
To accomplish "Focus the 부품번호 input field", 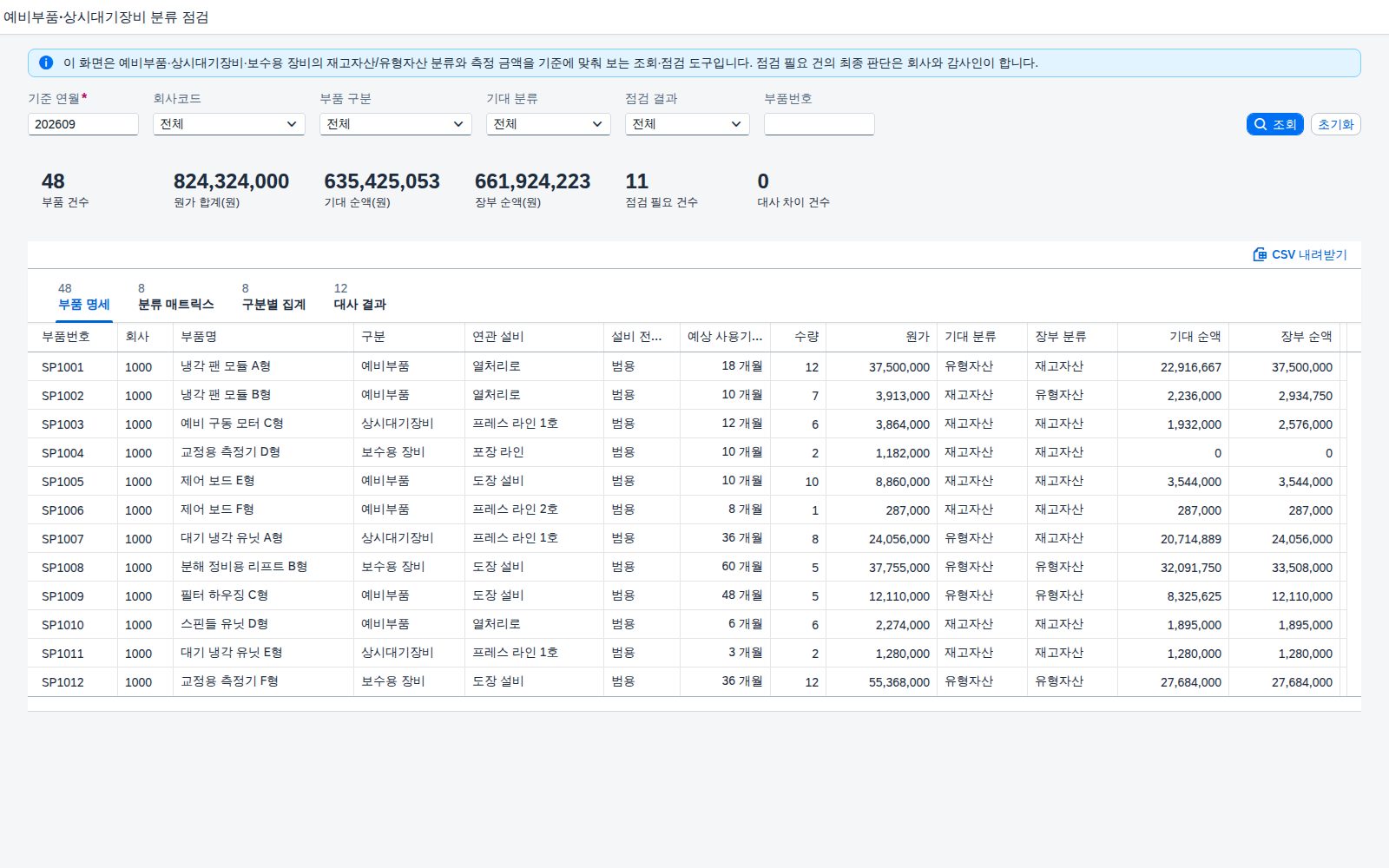I will [820, 124].
